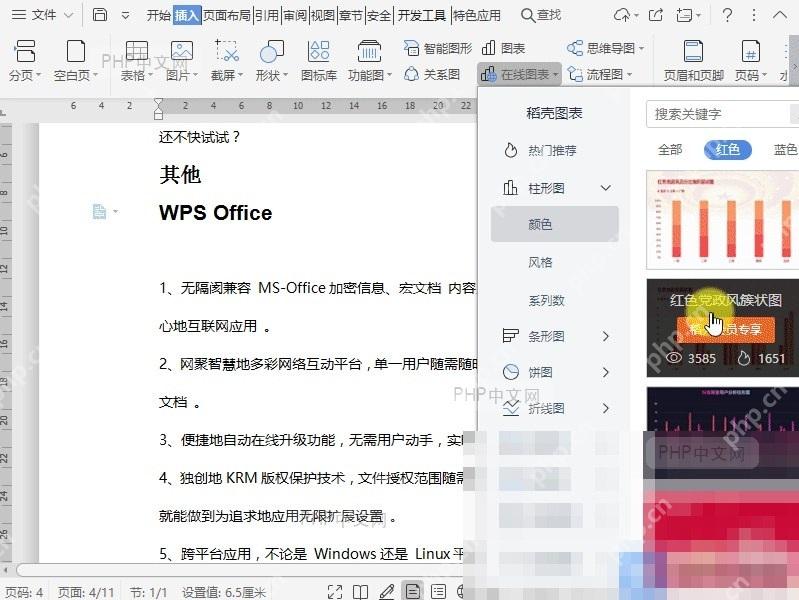Open the help question mark icon
The height and width of the screenshot is (600, 799).
click(x=727, y=15)
